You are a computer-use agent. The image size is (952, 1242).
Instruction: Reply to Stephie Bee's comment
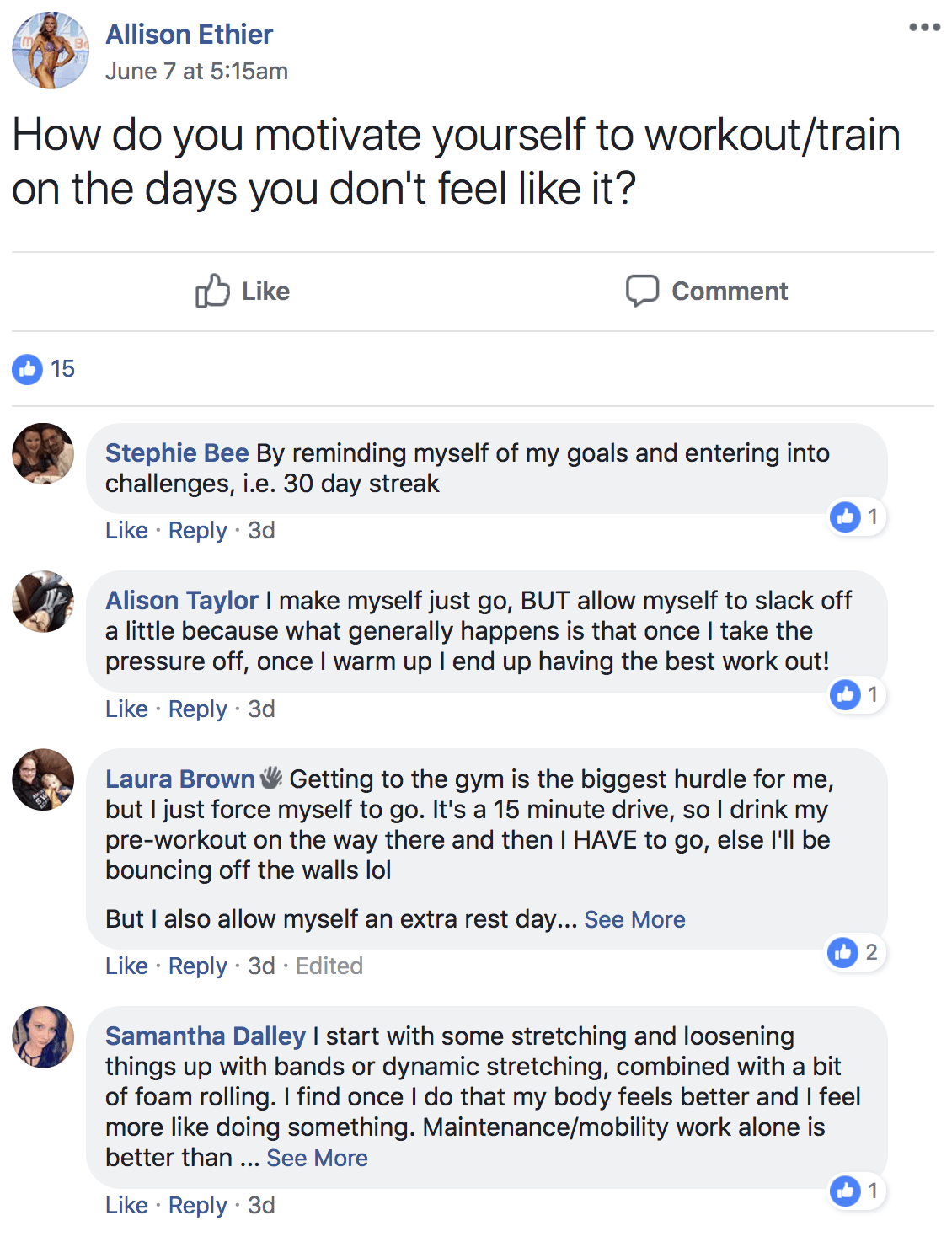click(198, 530)
